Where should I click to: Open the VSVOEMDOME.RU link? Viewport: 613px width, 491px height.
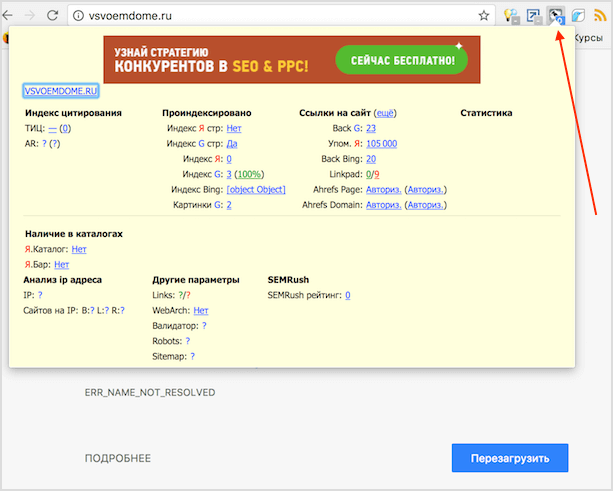pyautogui.click(x=61, y=91)
